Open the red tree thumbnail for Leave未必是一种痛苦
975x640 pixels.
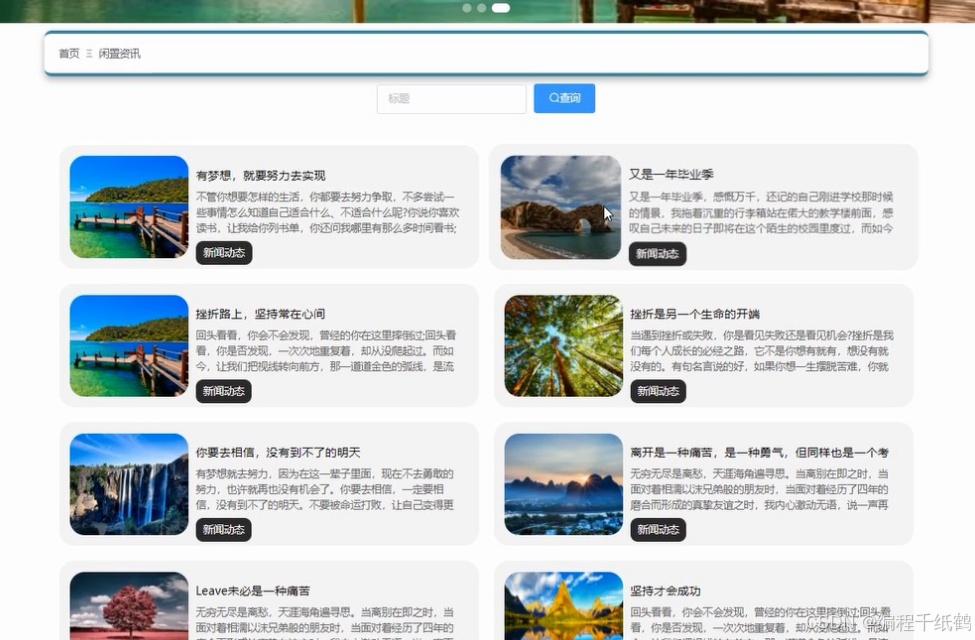[x=129, y=606]
